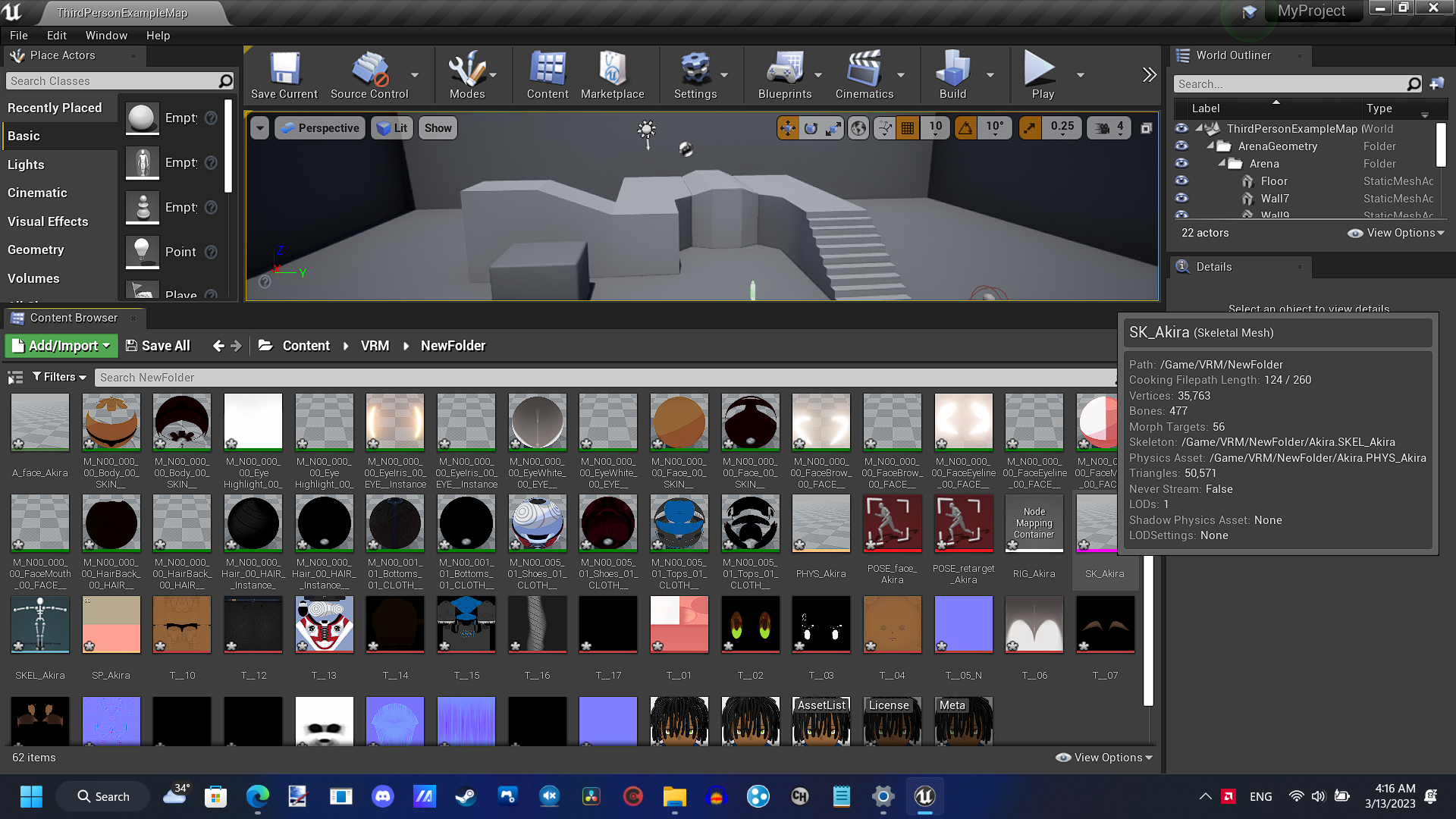Open the Modes toolbar icon
This screenshot has height=819, width=1456.
466,75
